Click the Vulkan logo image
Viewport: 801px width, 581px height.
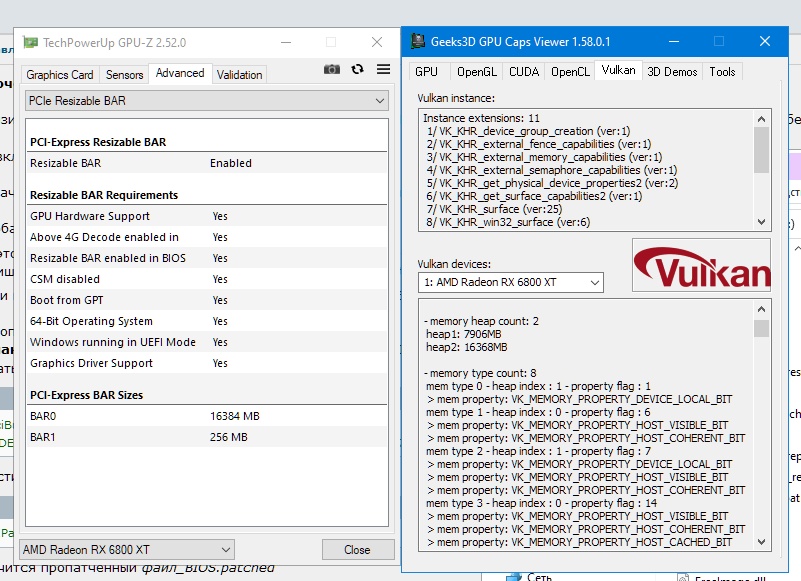(701, 265)
